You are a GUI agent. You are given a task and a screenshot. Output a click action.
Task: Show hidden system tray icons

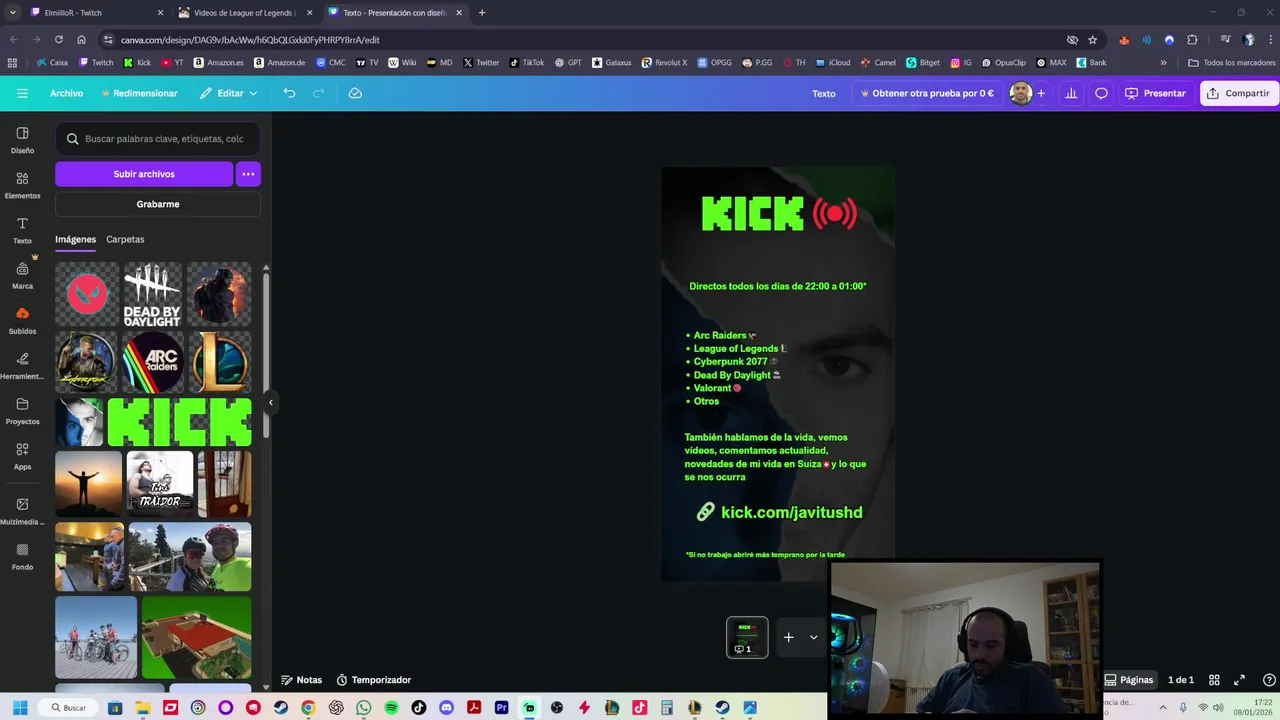click(x=1162, y=708)
